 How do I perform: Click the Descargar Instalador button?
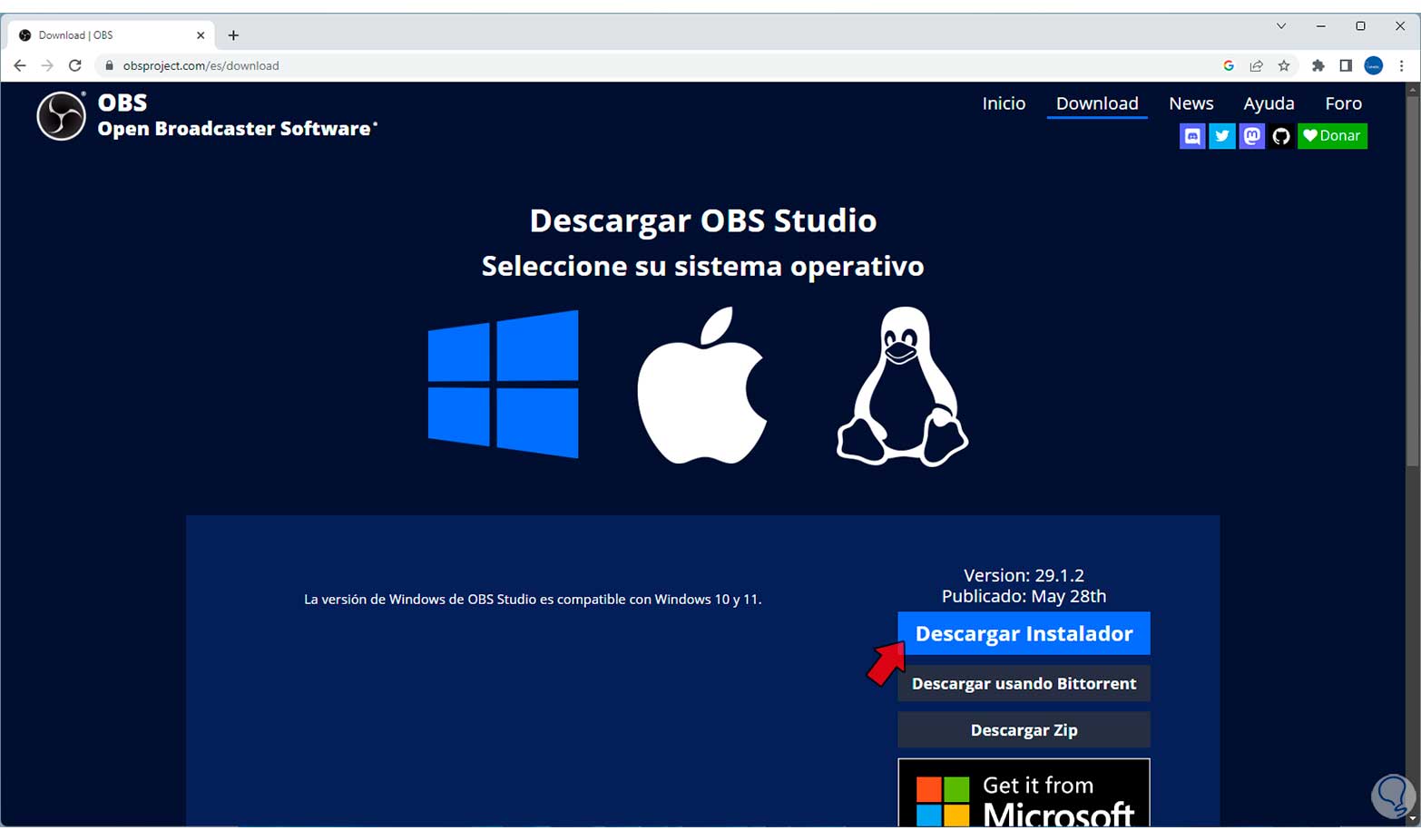[x=1024, y=633]
